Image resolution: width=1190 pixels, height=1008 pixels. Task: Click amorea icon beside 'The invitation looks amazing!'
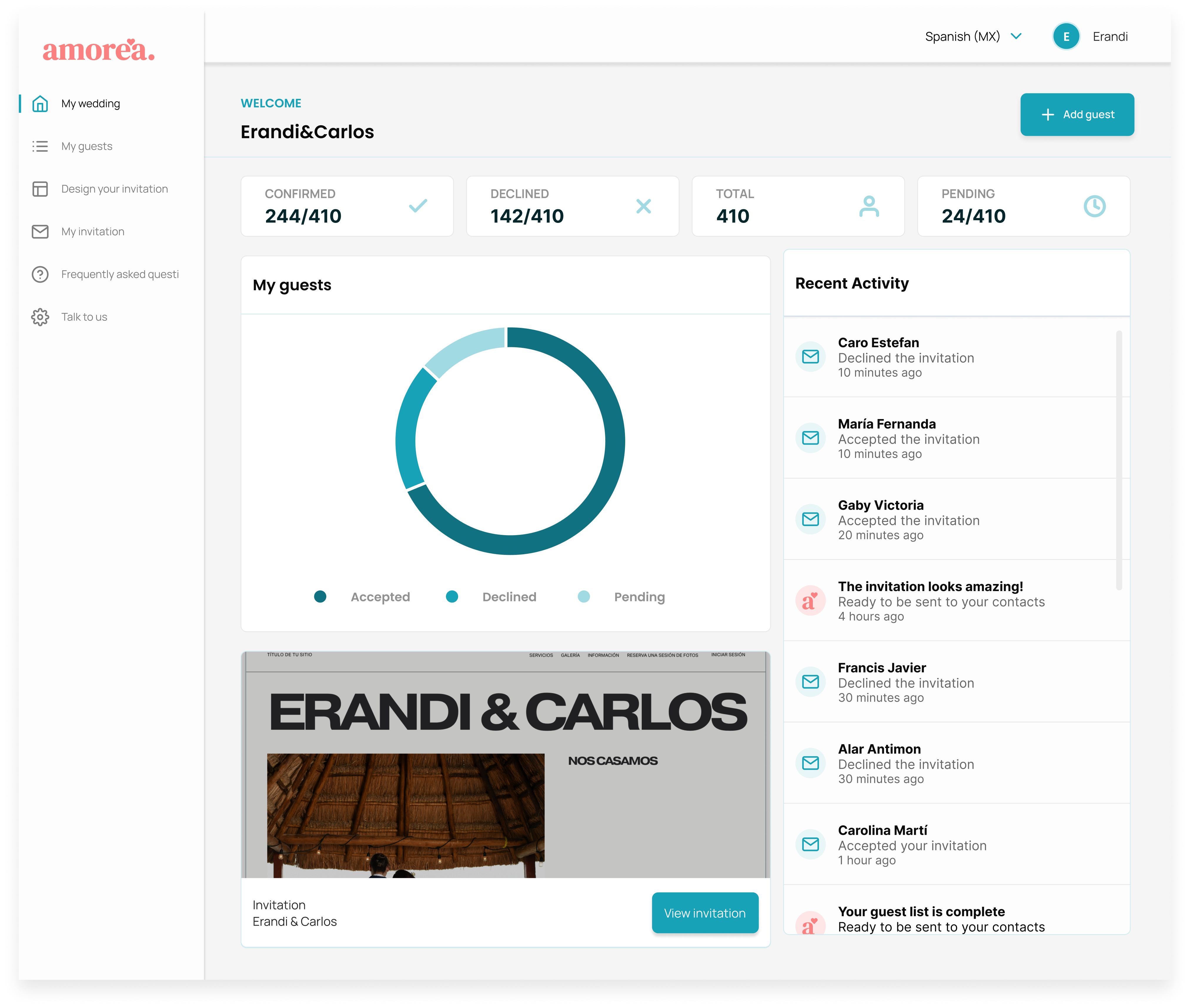coord(811,600)
